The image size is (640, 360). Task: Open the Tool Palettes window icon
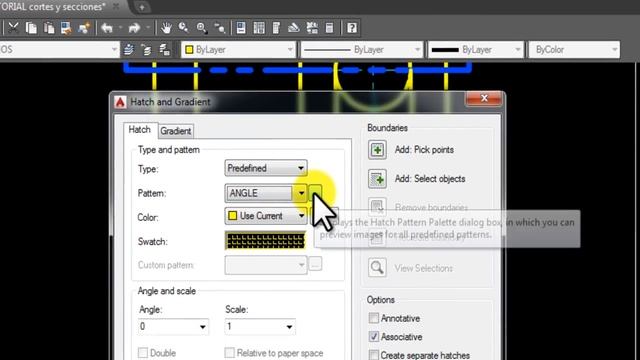point(276,28)
